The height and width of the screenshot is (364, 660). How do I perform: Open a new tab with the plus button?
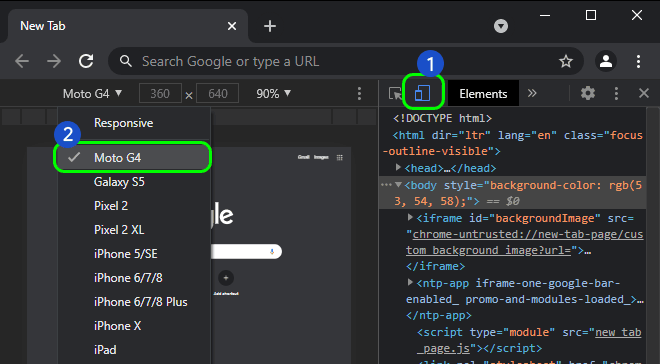270,26
